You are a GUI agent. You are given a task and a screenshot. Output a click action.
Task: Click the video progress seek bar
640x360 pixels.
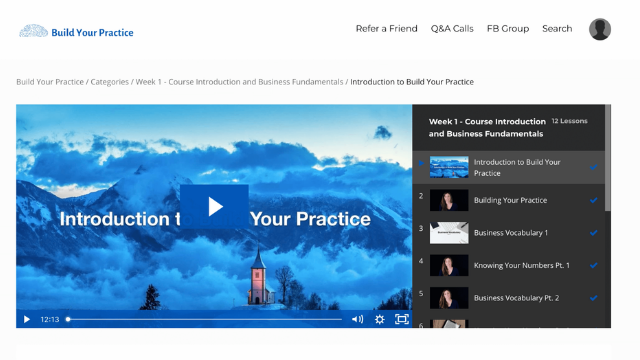coord(205,319)
